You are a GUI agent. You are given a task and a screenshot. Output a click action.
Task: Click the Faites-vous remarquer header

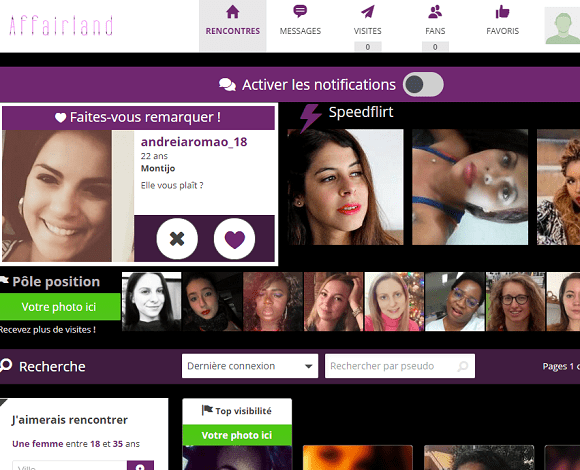click(138, 118)
